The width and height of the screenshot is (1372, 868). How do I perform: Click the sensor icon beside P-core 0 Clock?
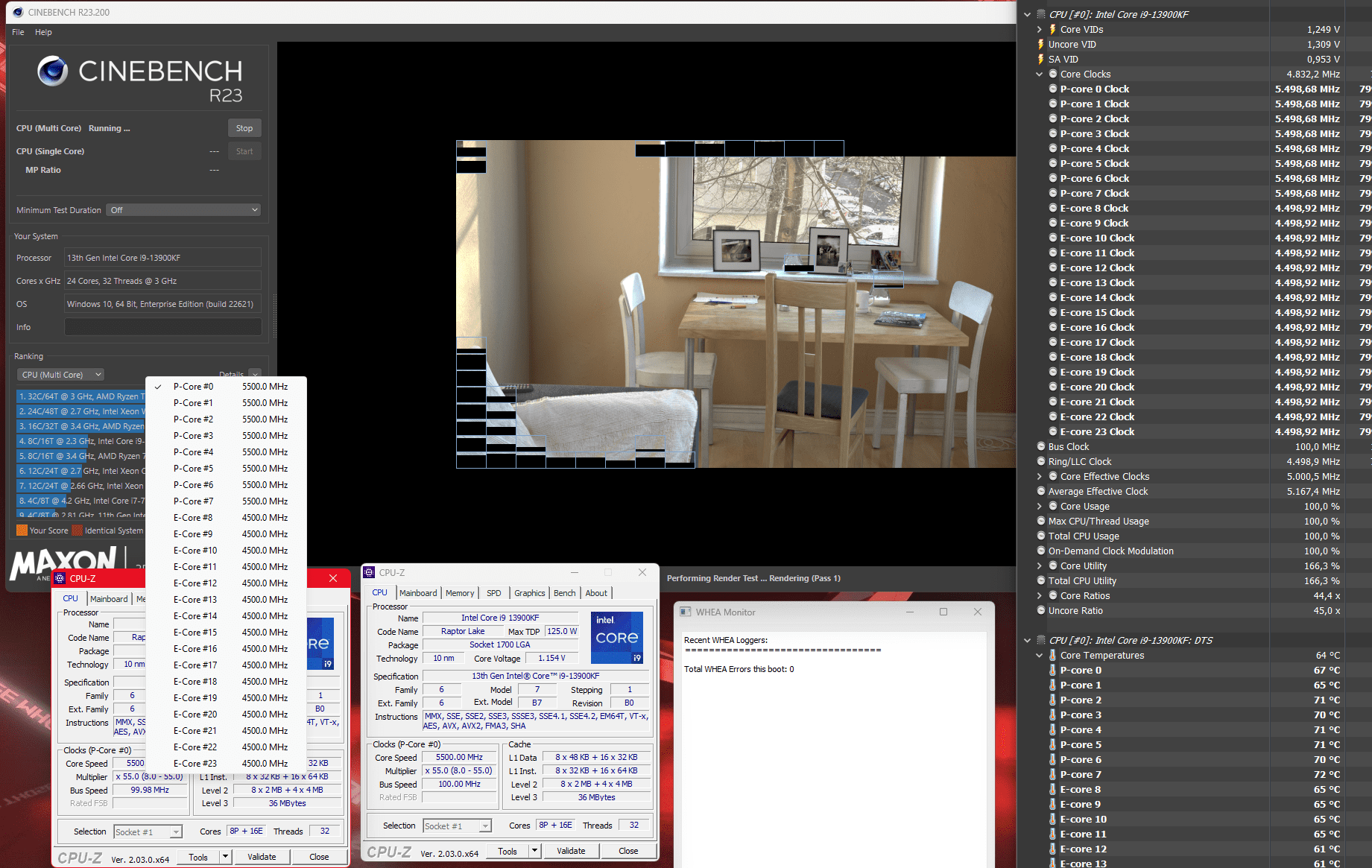click(x=1053, y=89)
